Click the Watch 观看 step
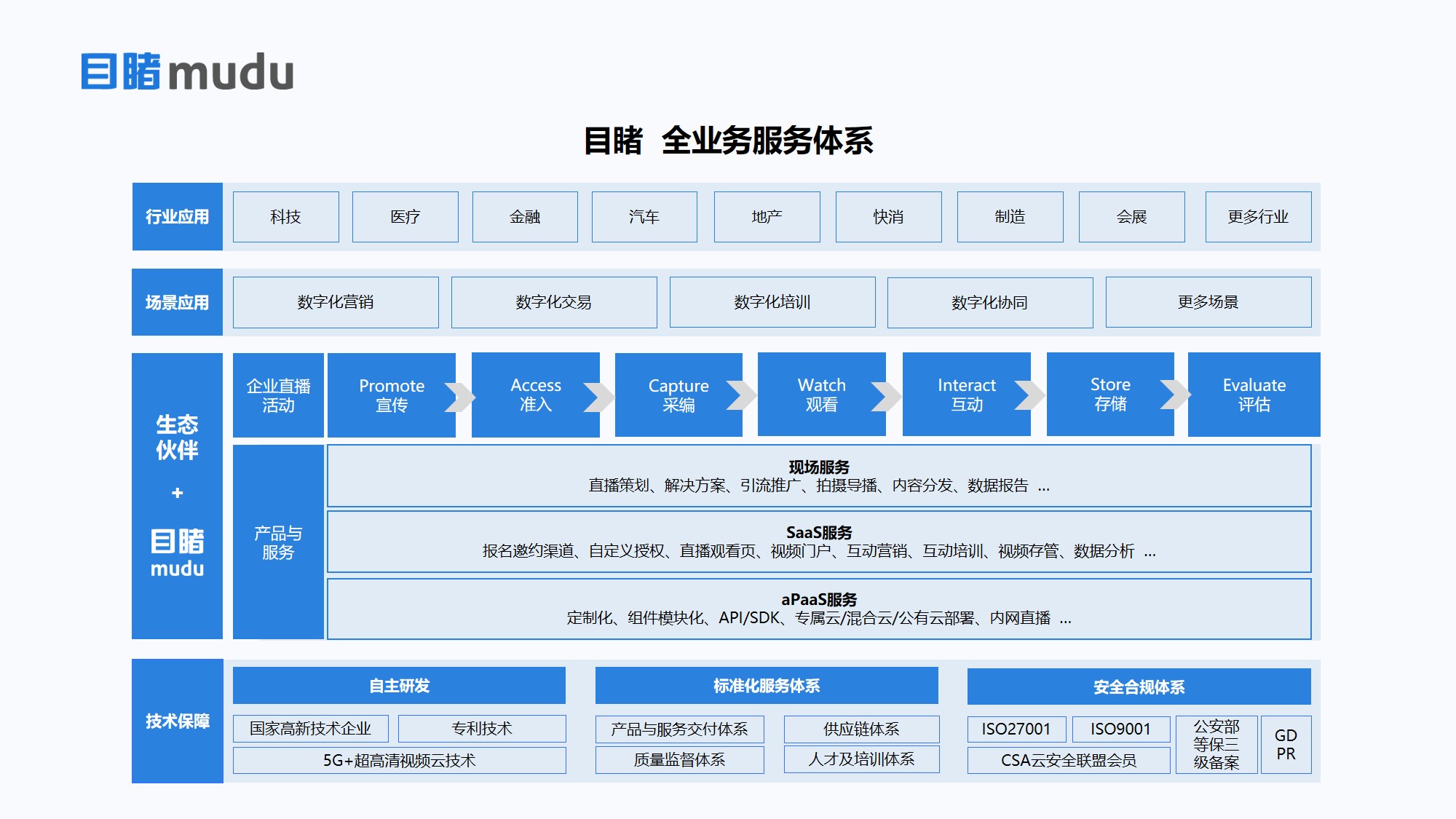Image resolution: width=1456 pixels, height=819 pixels. (x=822, y=395)
